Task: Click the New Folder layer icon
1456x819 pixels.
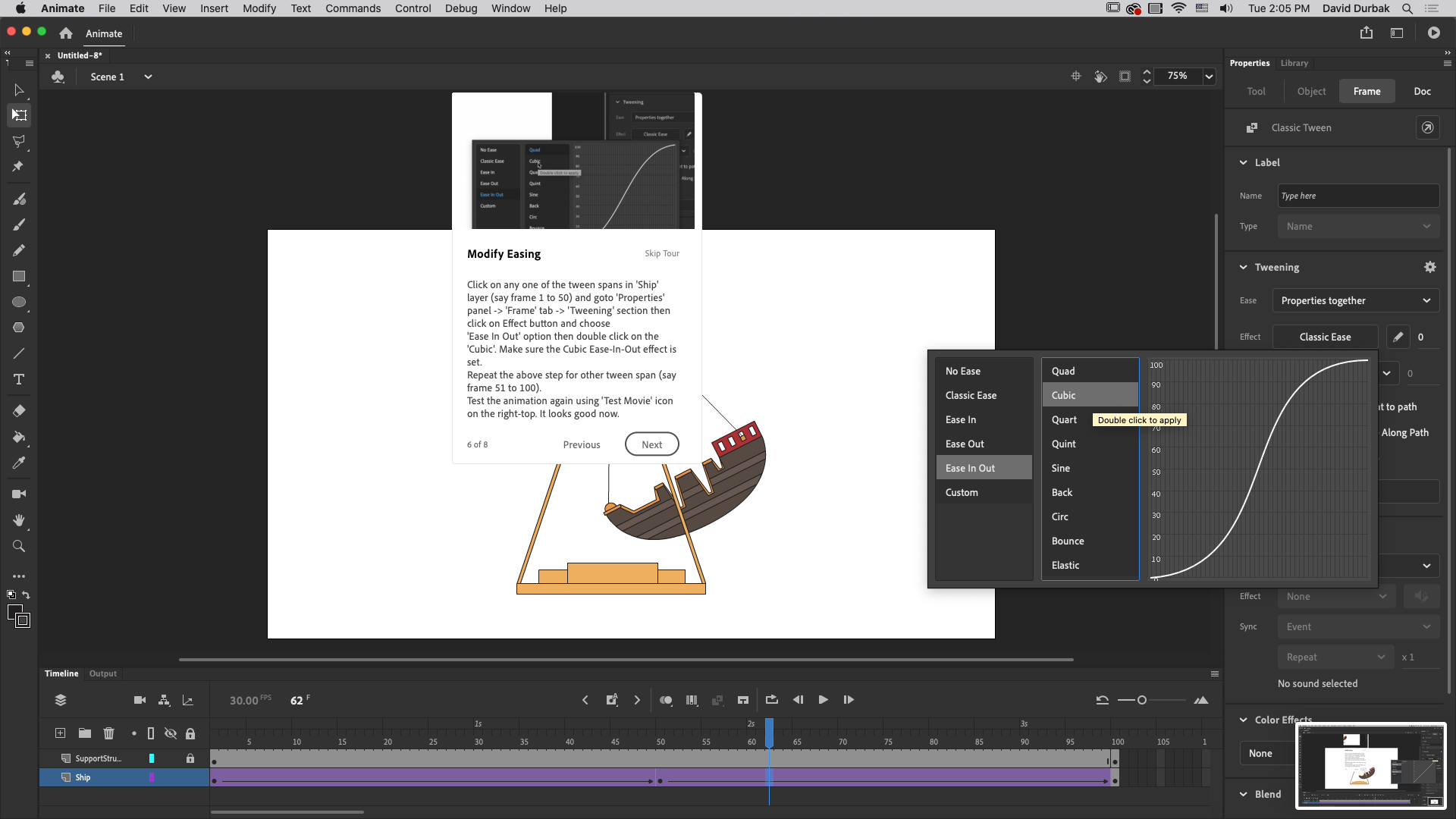Action: (x=85, y=733)
